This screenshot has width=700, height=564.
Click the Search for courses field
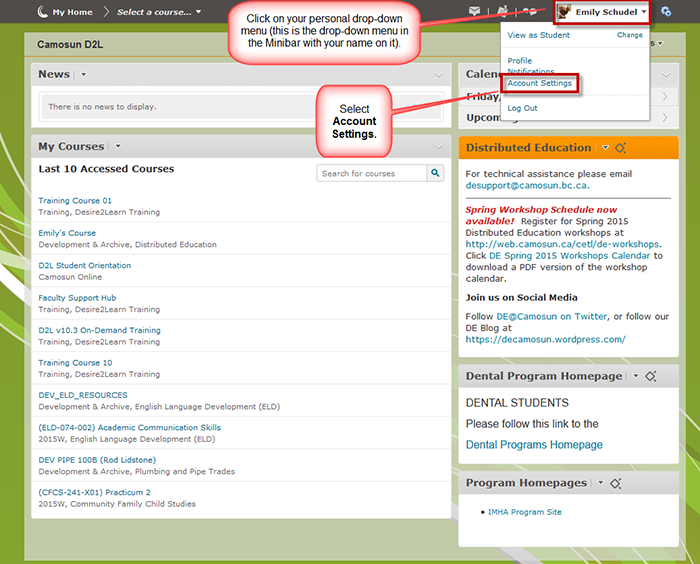[x=372, y=173]
